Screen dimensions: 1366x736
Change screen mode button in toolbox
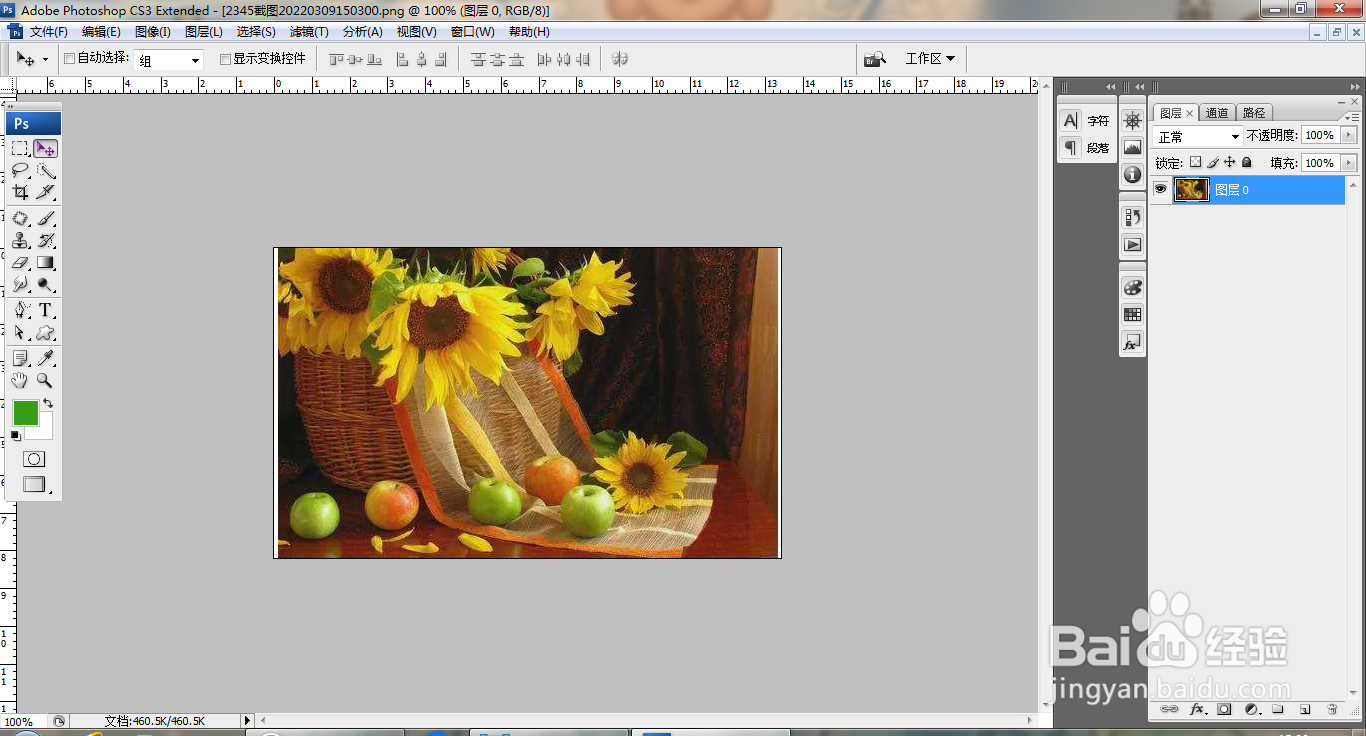[x=35, y=484]
